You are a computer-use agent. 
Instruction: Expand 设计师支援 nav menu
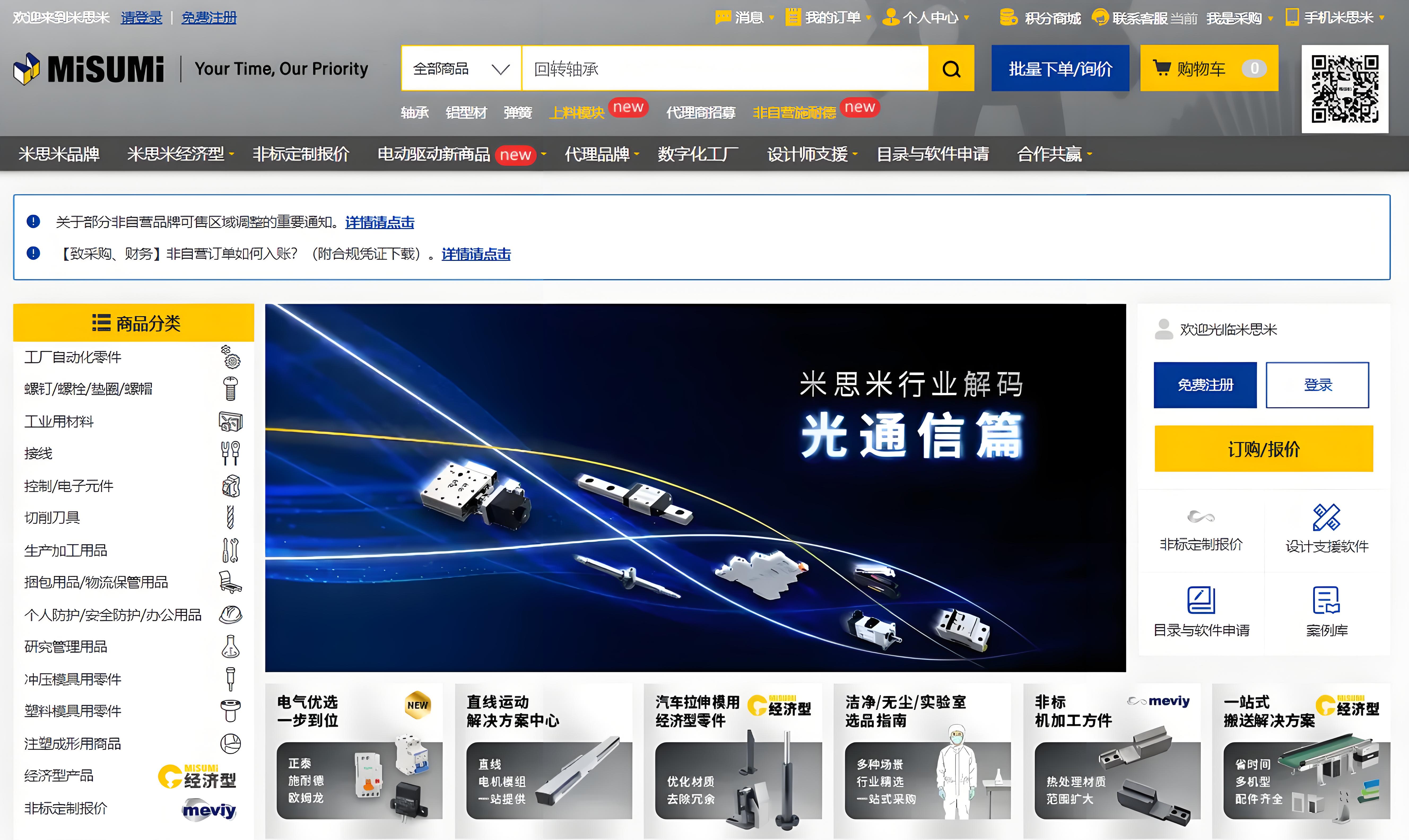click(855, 154)
